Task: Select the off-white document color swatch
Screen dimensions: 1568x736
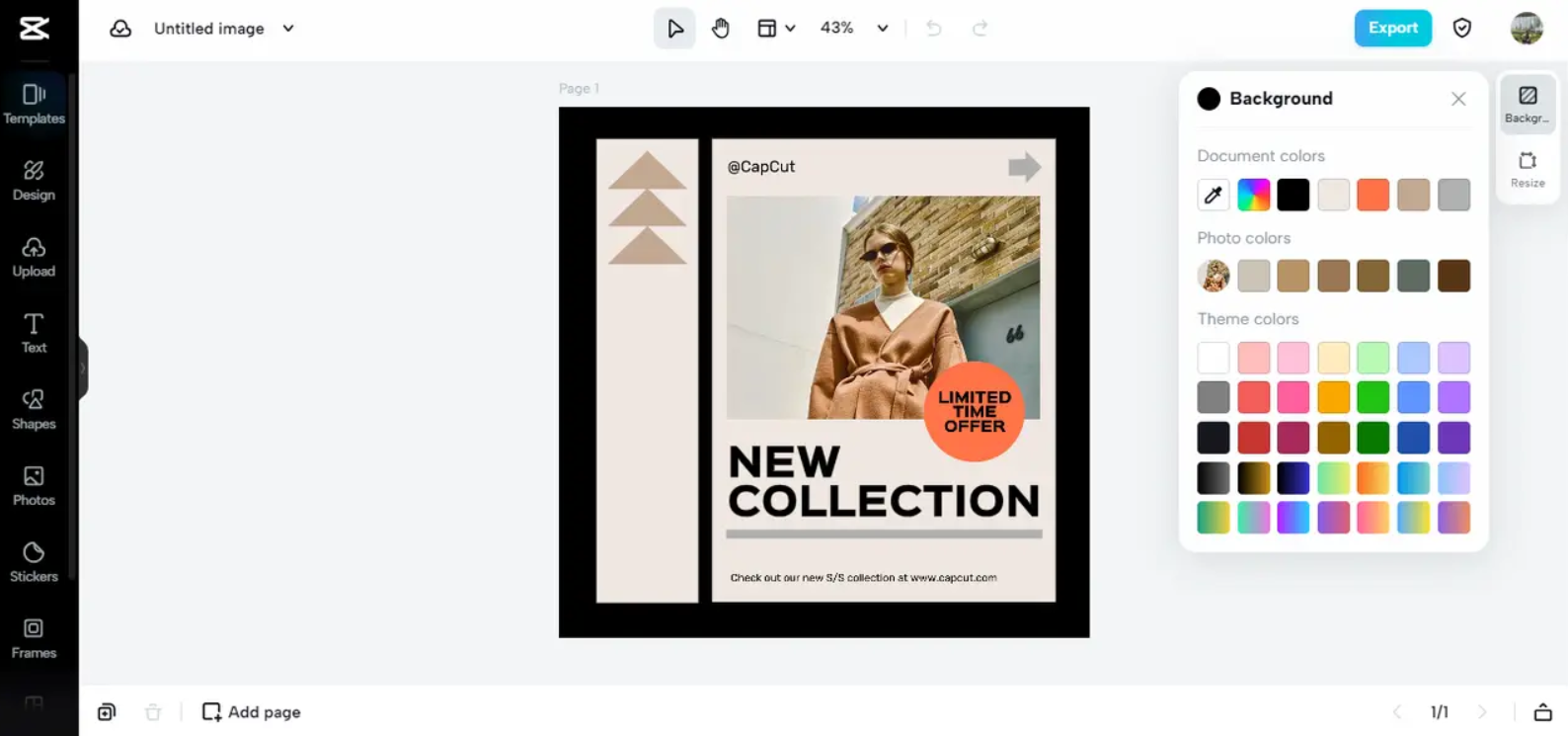Action: 1333,195
